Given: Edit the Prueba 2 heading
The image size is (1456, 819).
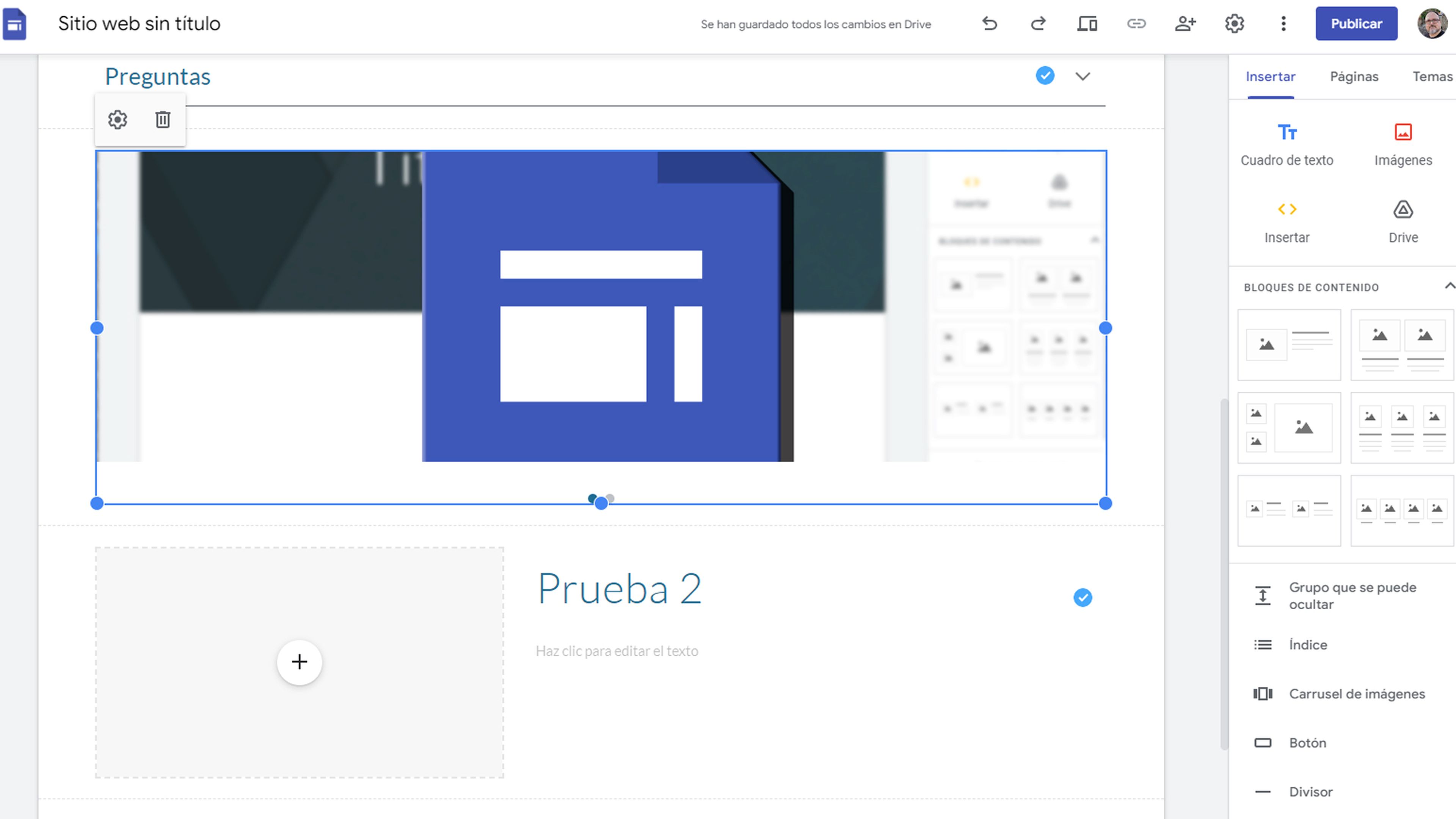Looking at the screenshot, I should tap(620, 589).
